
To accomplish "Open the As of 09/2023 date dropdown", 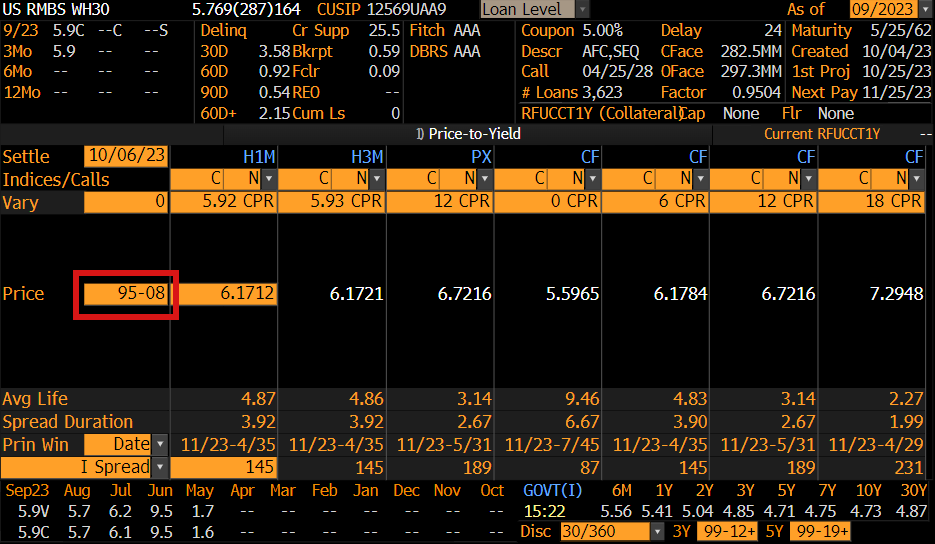I will 925,9.
